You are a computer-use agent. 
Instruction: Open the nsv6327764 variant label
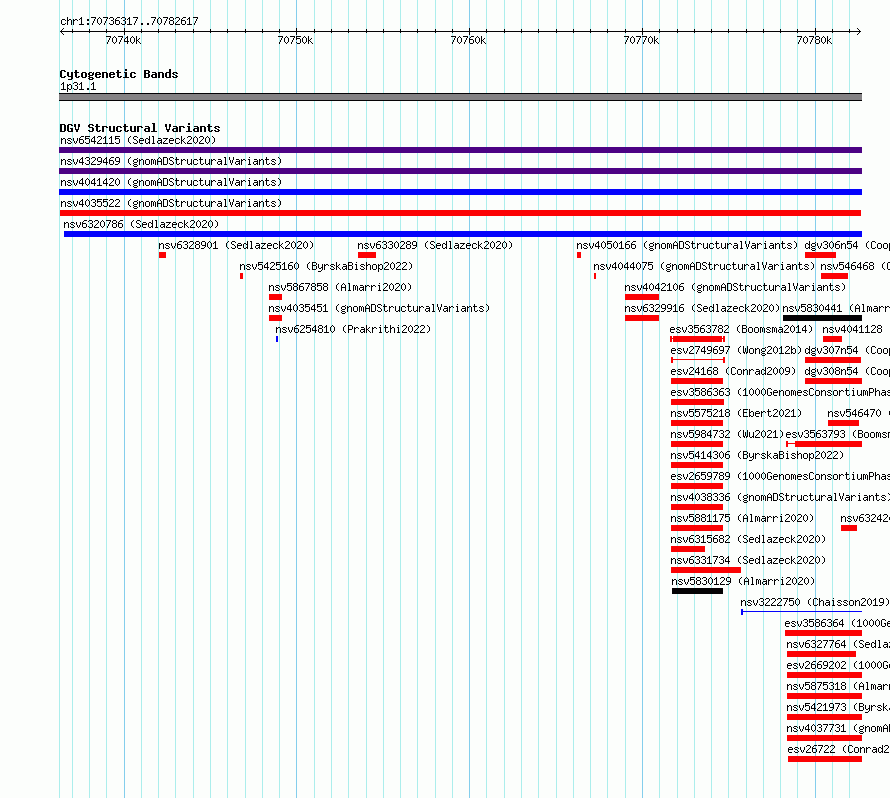coord(838,644)
